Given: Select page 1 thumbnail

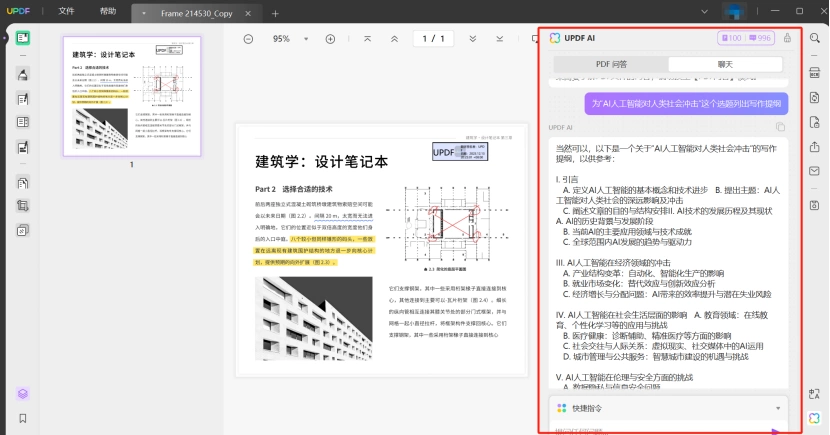Looking at the screenshot, I should pos(132,96).
